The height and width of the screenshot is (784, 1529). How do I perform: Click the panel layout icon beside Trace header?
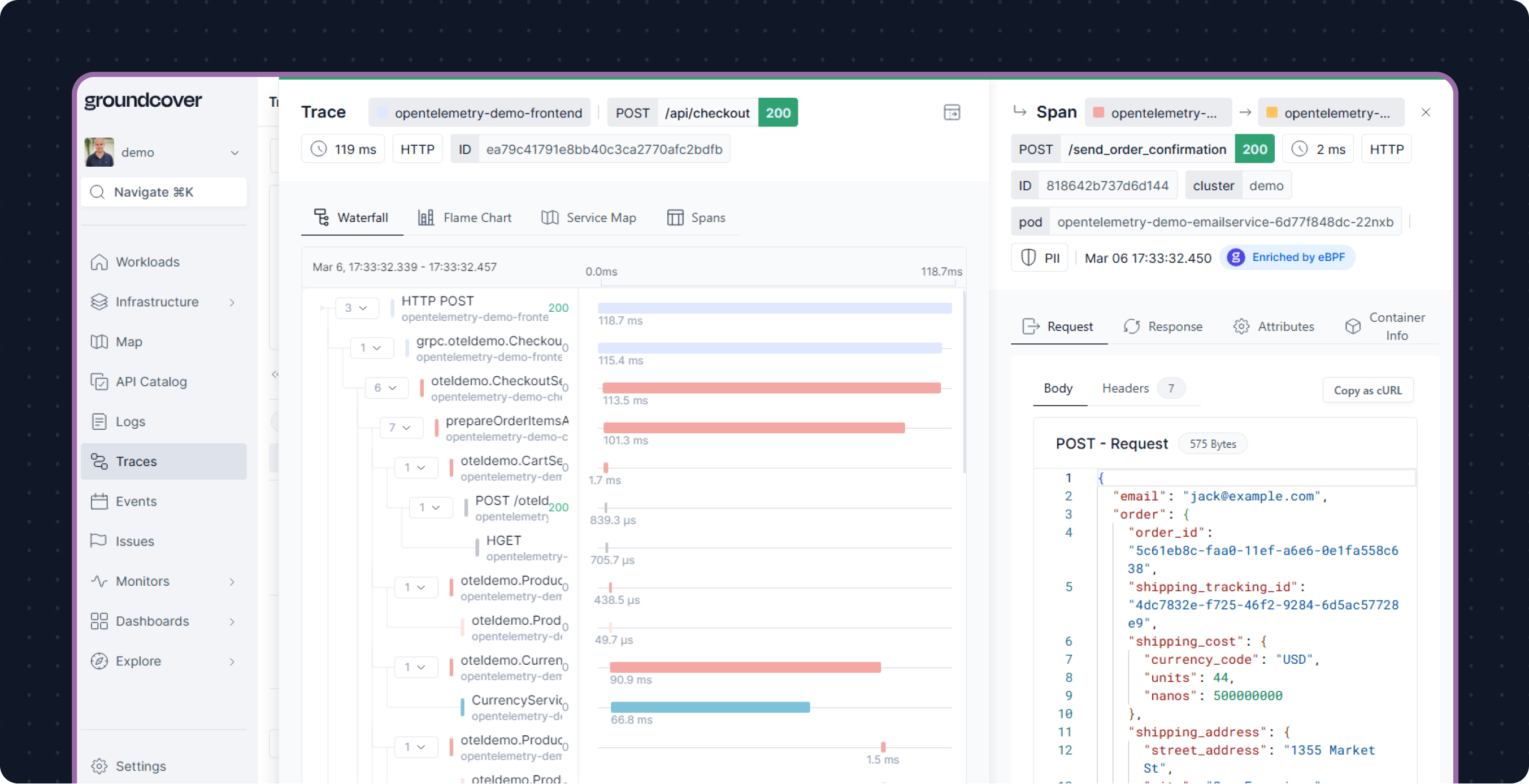[952, 112]
